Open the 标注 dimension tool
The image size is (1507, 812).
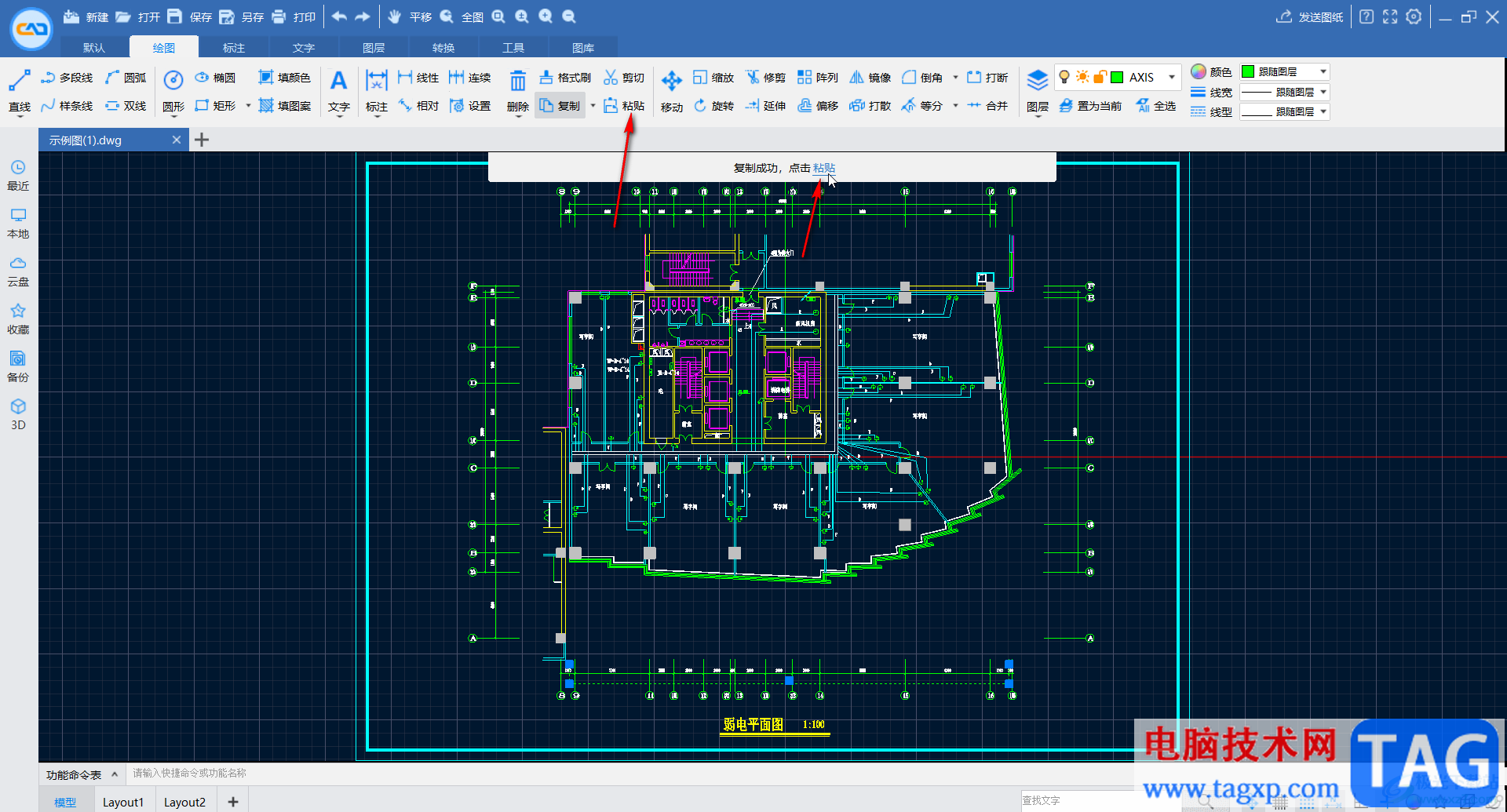click(377, 91)
